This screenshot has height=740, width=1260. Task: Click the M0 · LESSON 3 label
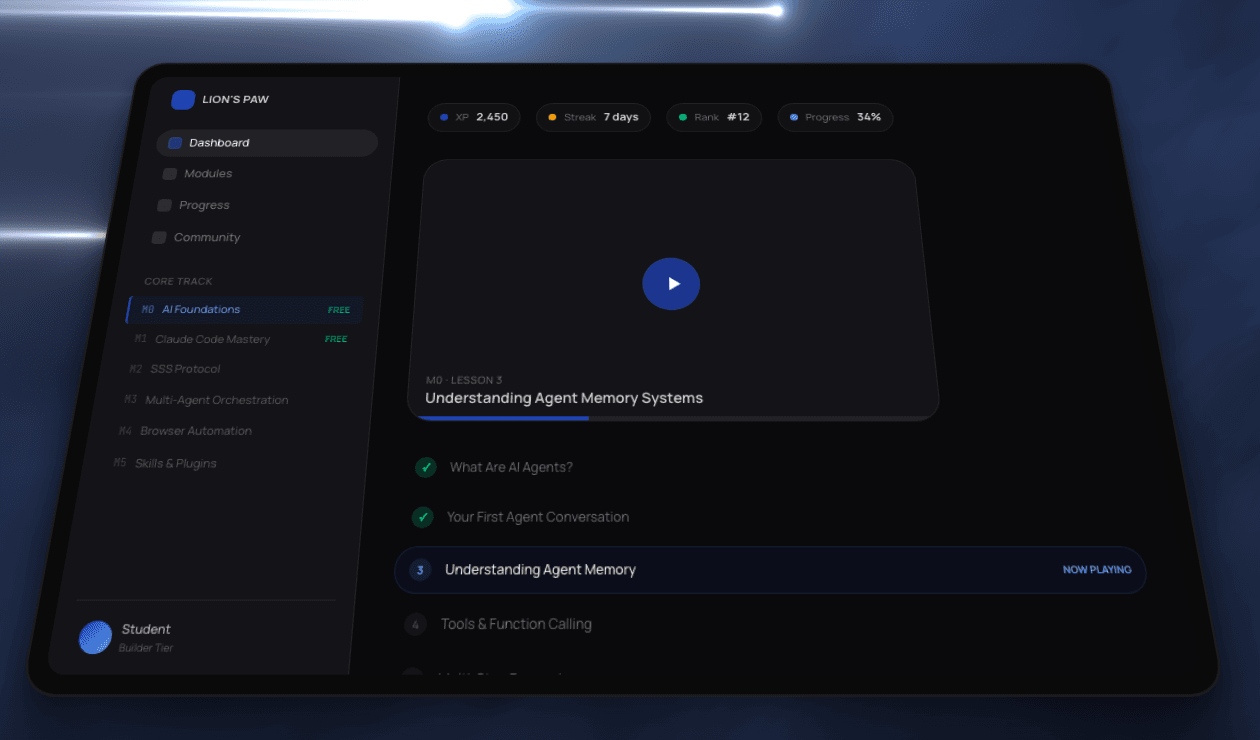click(x=464, y=380)
